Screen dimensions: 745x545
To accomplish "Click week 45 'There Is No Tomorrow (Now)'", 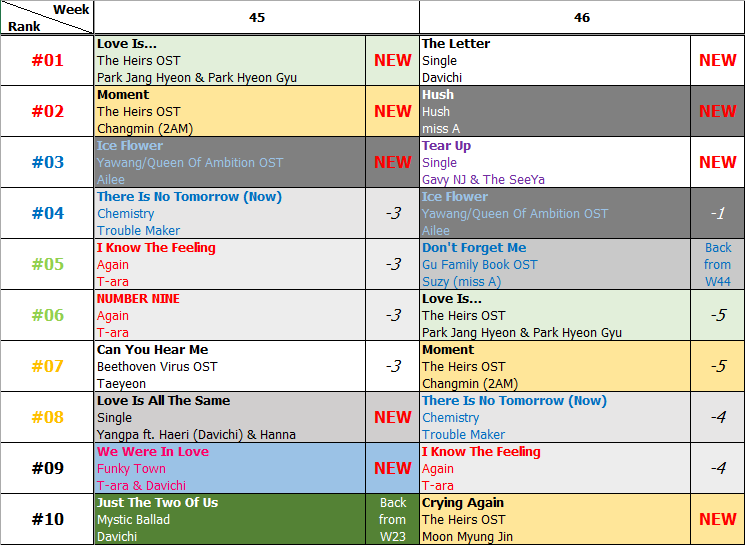I will (x=230, y=213).
